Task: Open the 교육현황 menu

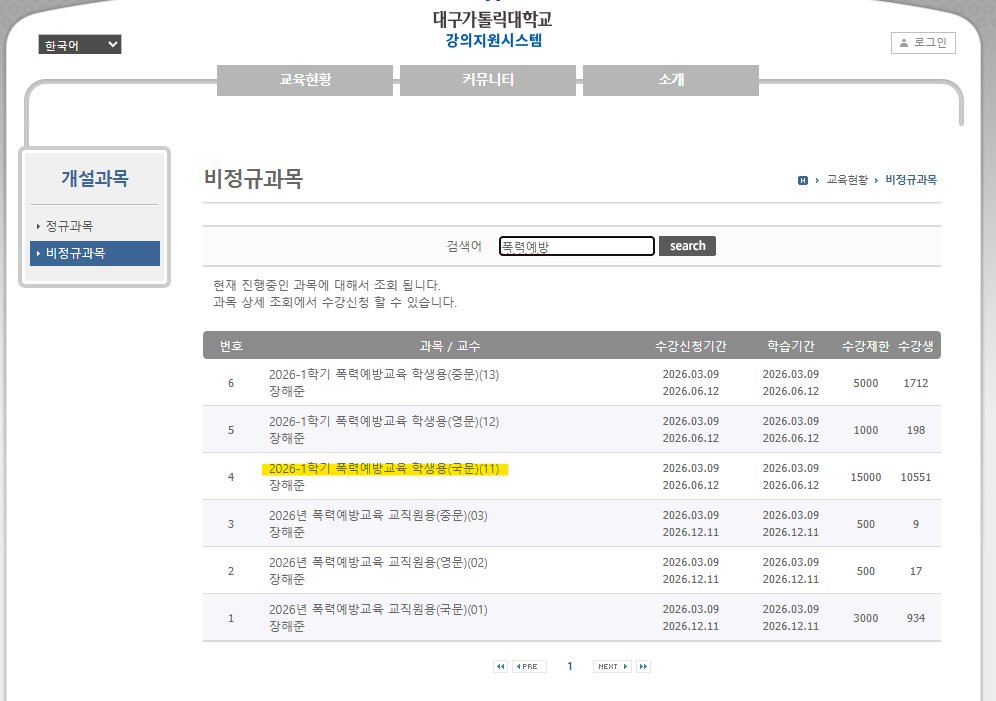Action: (x=305, y=80)
